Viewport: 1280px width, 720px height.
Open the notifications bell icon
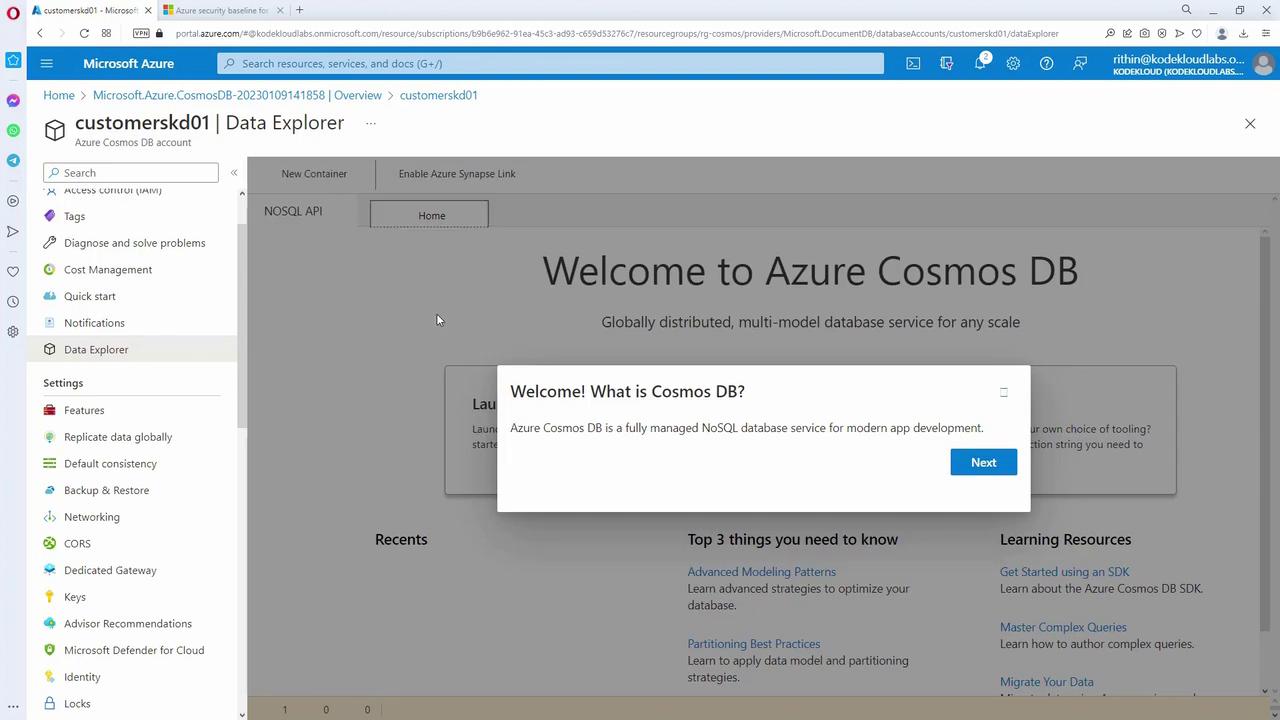click(x=981, y=63)
